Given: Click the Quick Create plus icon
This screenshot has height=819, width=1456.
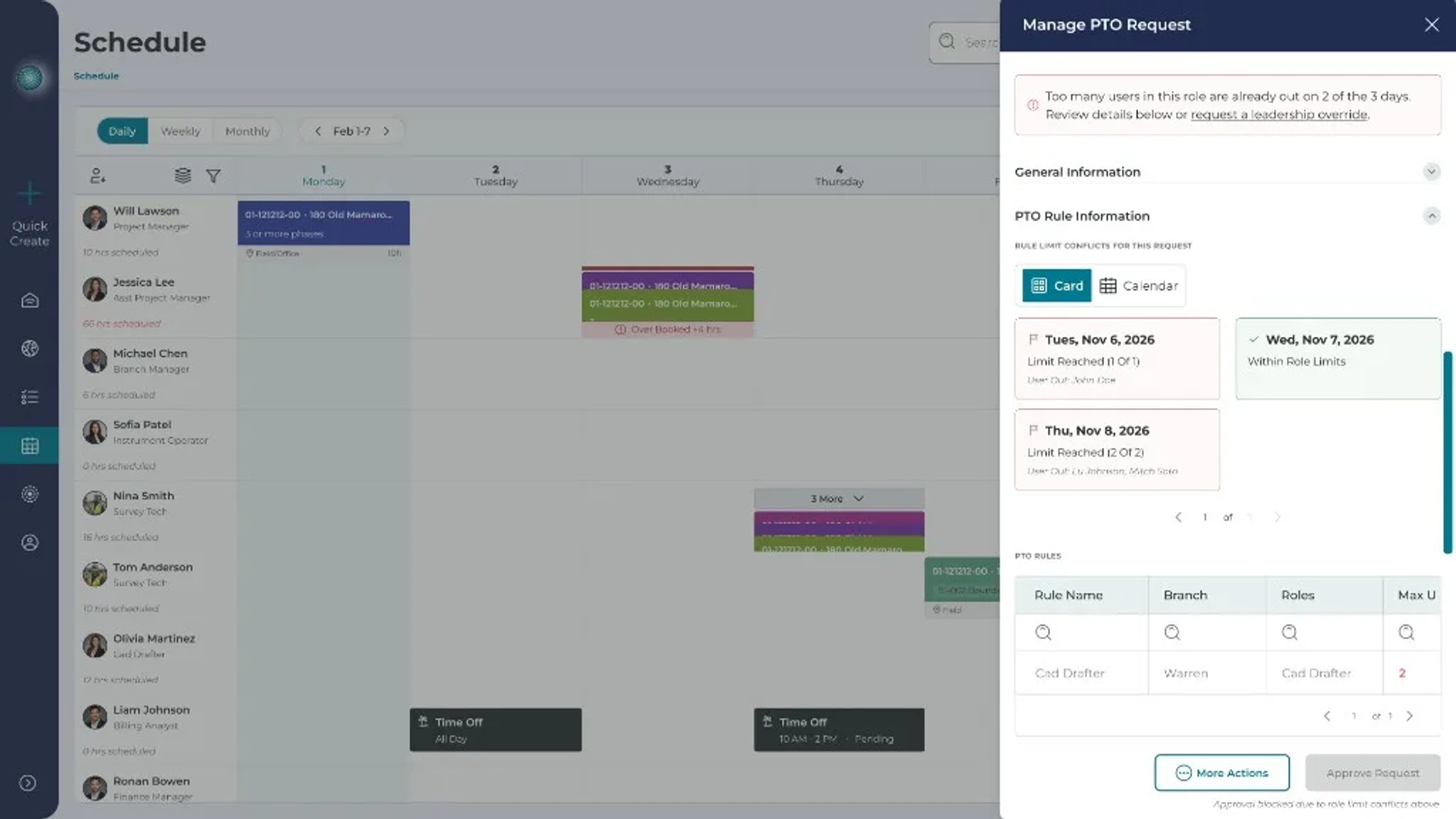Looking at the screenshot, I should coord(29,193).
